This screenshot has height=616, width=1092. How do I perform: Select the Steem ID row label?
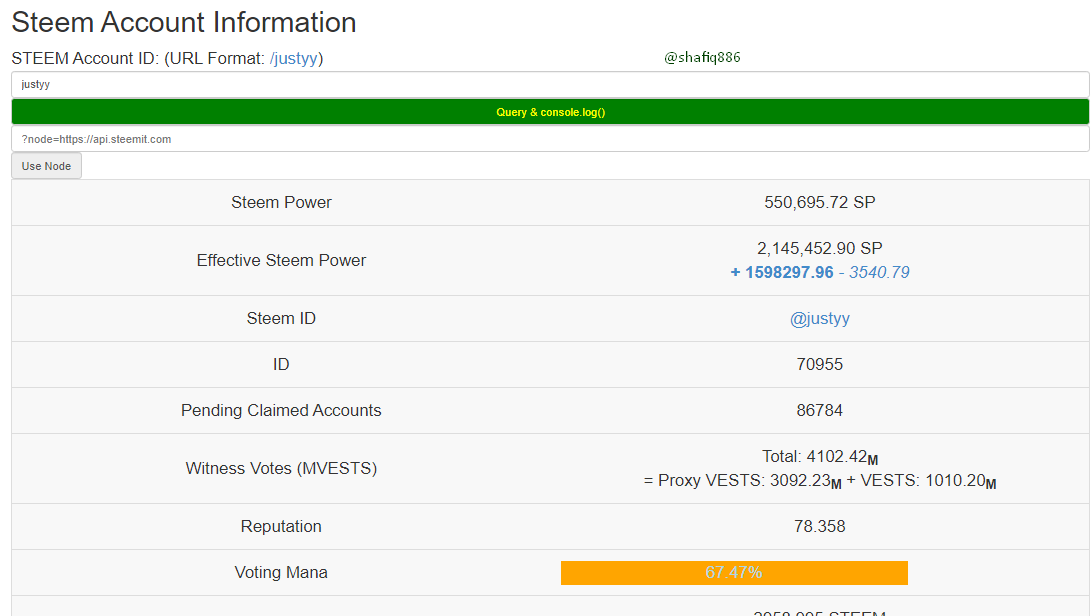pos(281,318)
